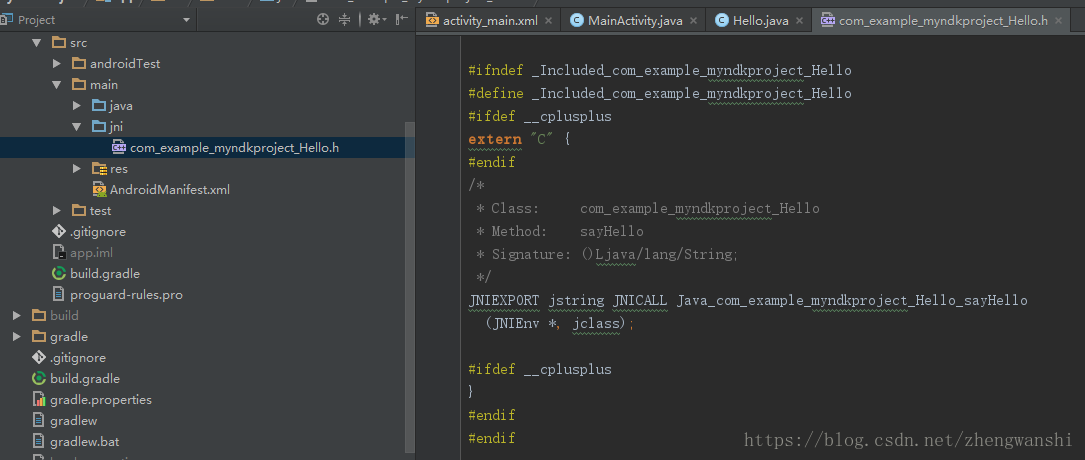This screenshot has height=460, width=1085.
Task: Select the gradlew file
Action: 73,421
